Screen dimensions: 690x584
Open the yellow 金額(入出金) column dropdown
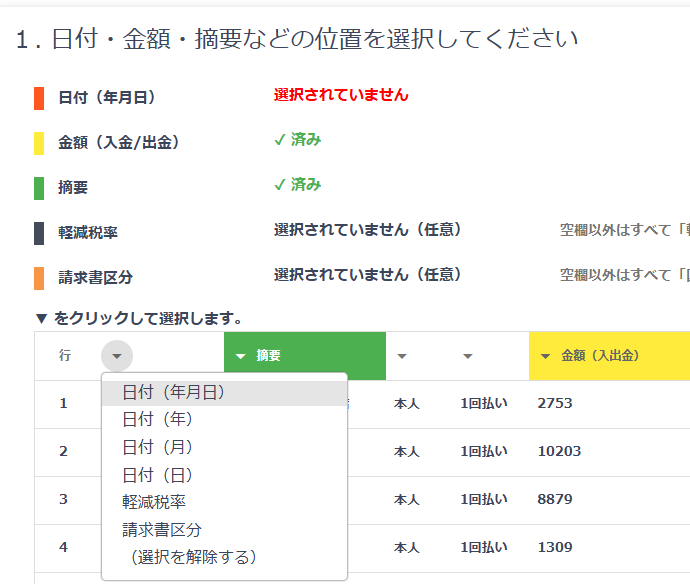(545, 356)
